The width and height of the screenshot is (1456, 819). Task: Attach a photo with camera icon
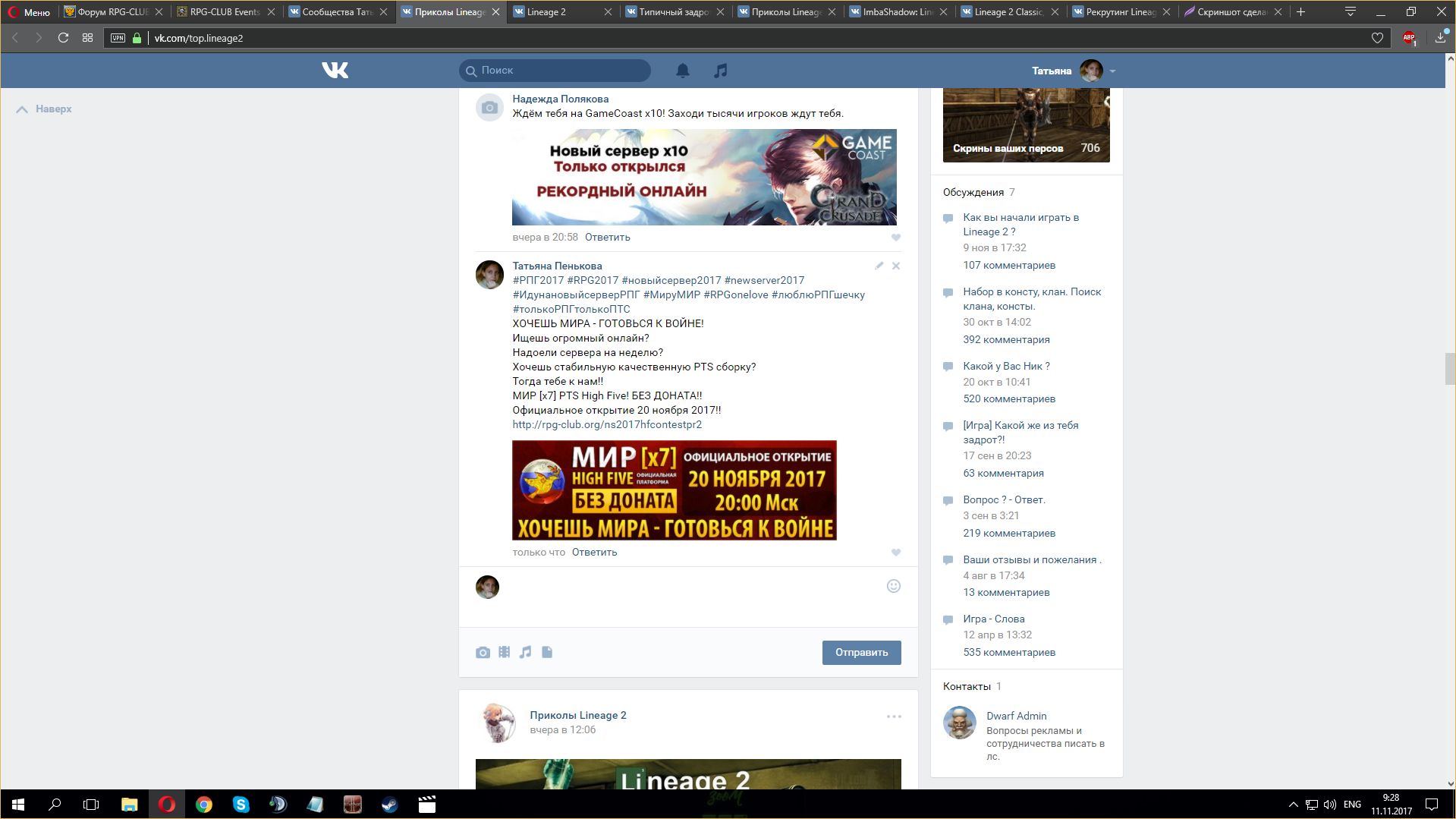[483, 652]
